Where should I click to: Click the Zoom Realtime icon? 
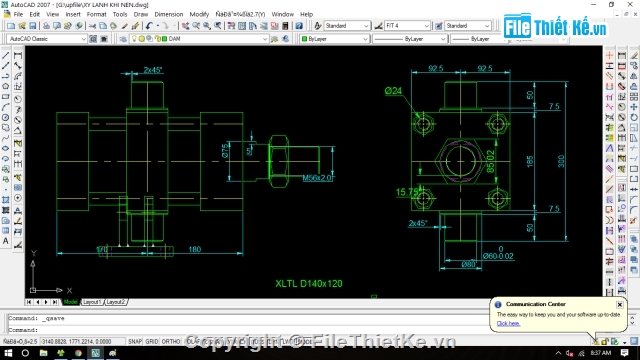pos(196,26)
